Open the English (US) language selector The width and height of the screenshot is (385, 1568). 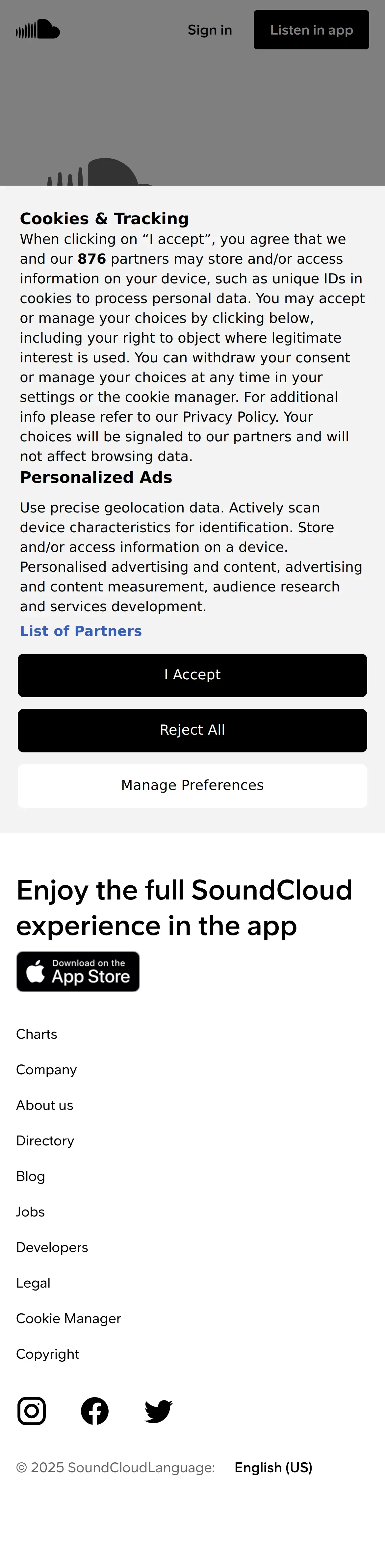[x=273, y=1468]
